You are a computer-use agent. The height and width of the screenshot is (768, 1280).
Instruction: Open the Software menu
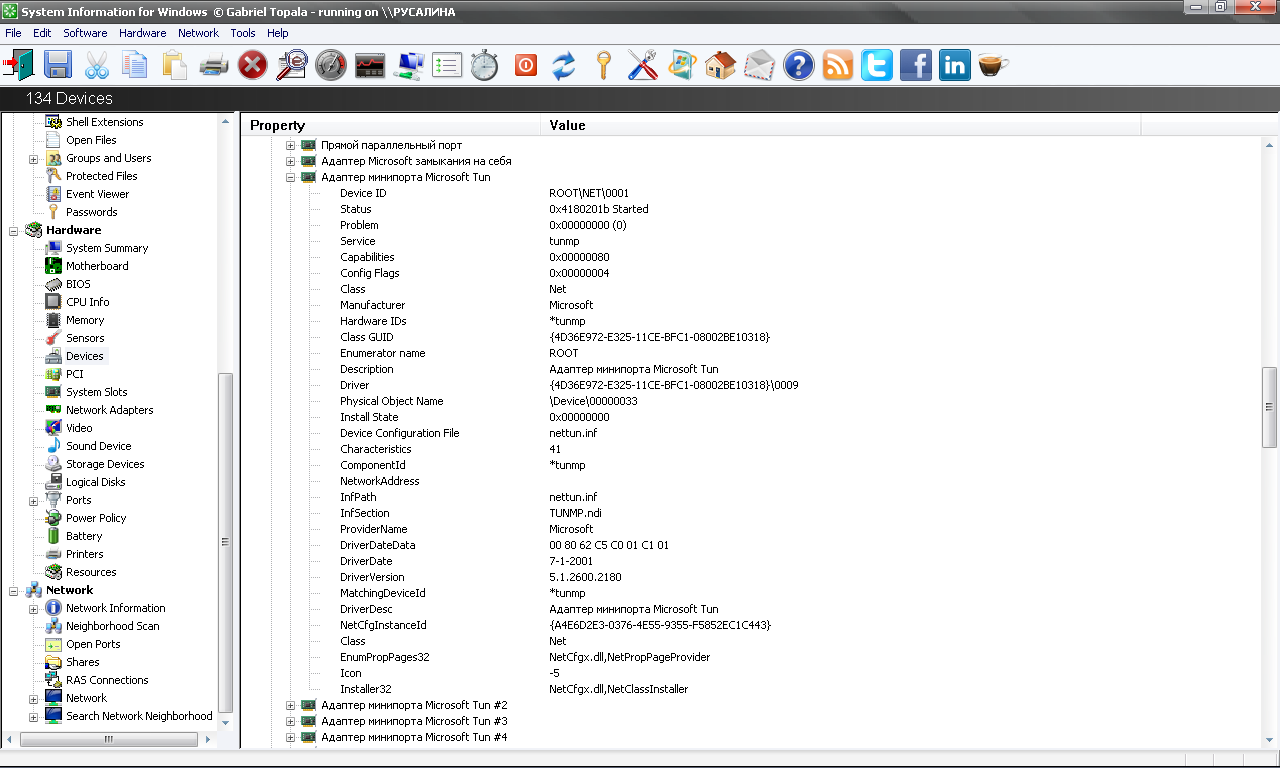click(x=85, y=33)
